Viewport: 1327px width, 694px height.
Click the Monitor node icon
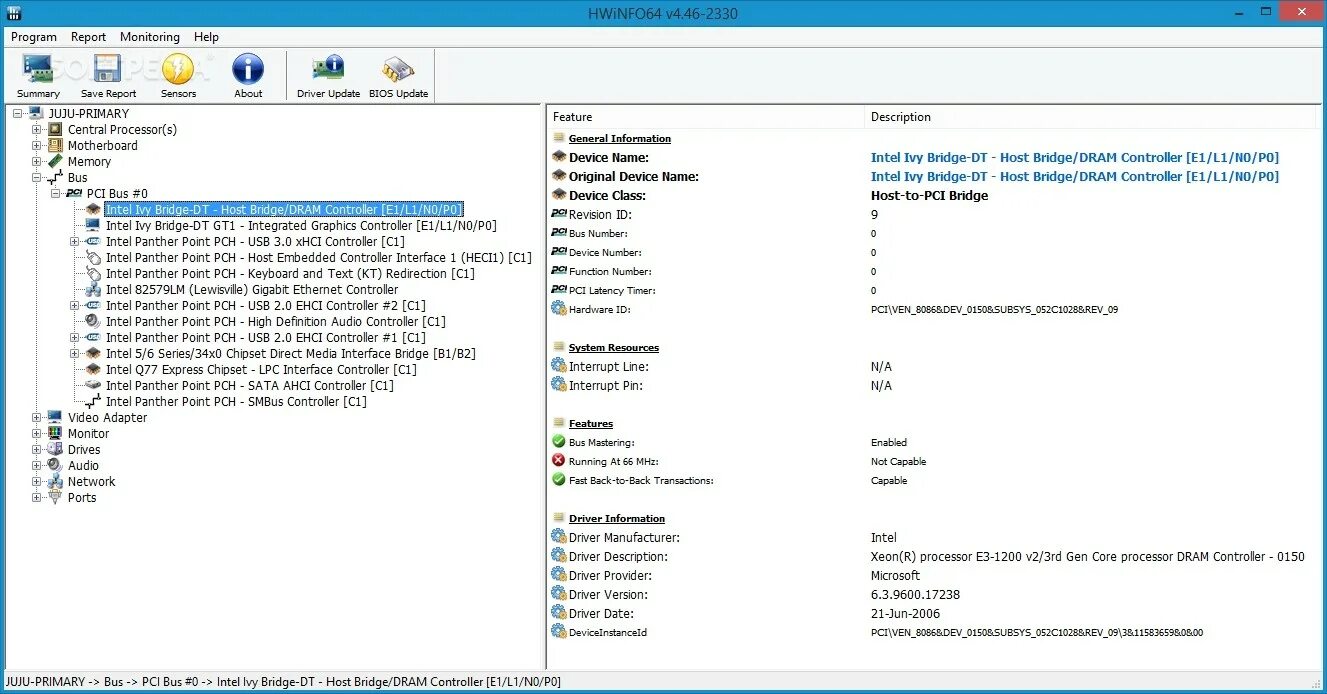pyautogui.click(x=56, y=433)
